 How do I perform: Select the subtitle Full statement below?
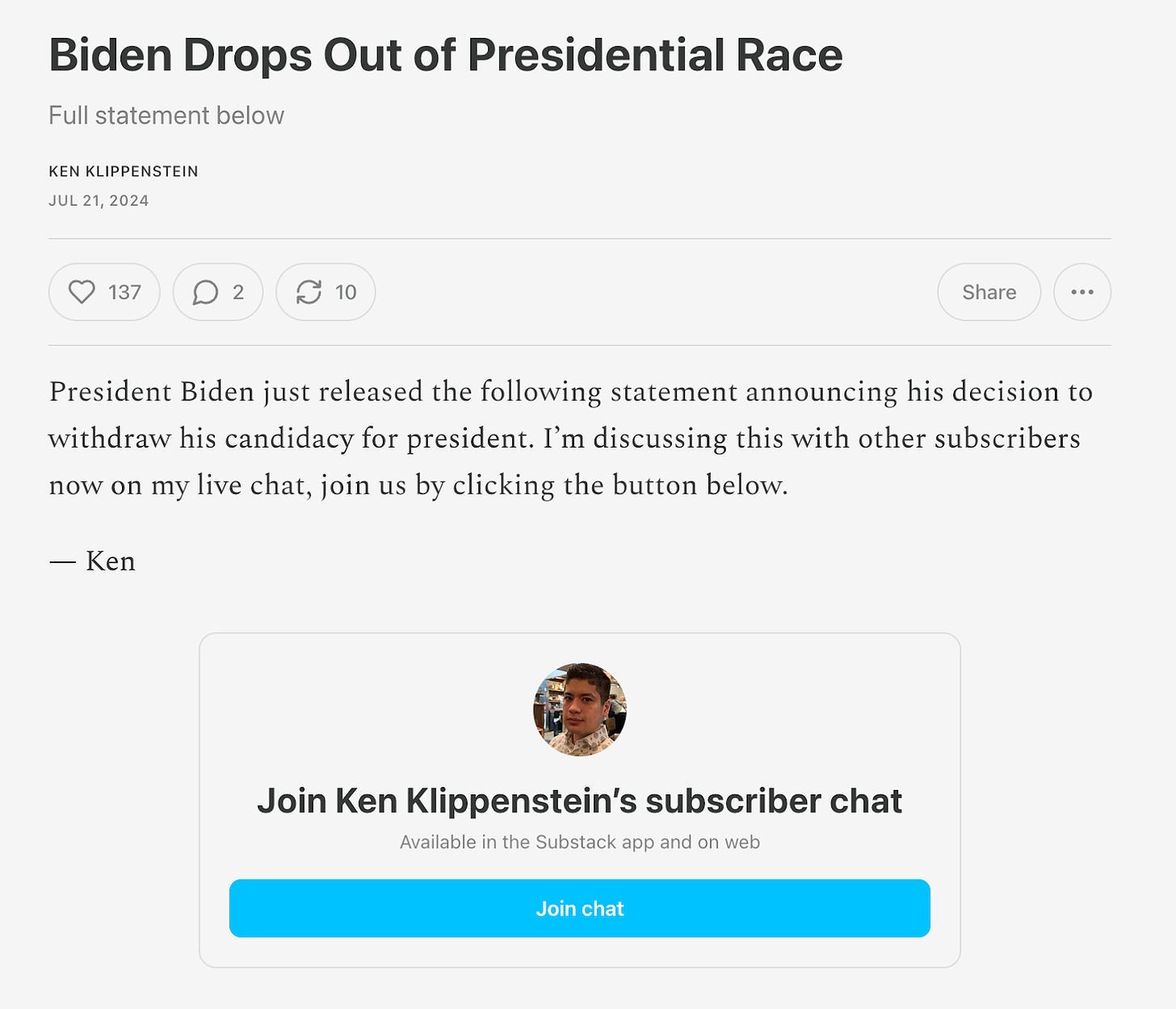(x=166, y=115)
